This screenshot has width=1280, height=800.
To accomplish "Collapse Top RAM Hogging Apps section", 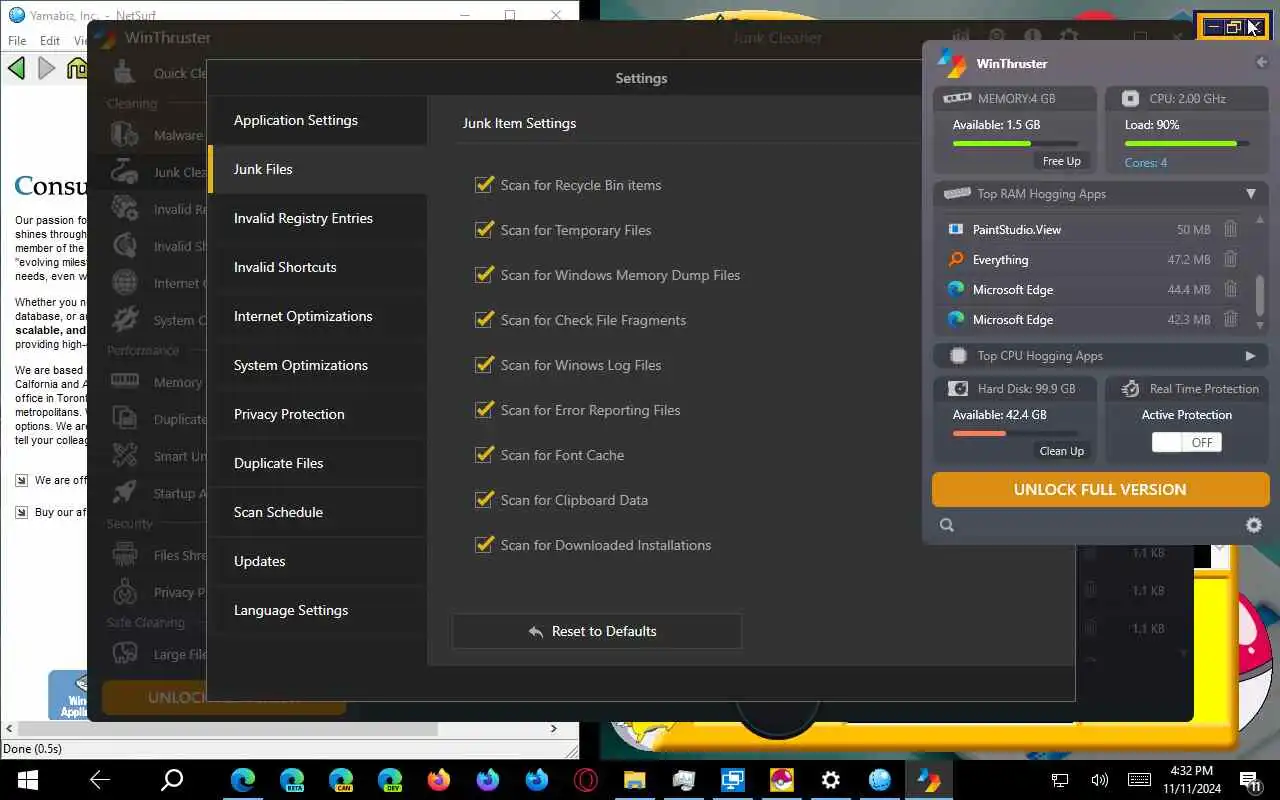I will click(1250, 194).
